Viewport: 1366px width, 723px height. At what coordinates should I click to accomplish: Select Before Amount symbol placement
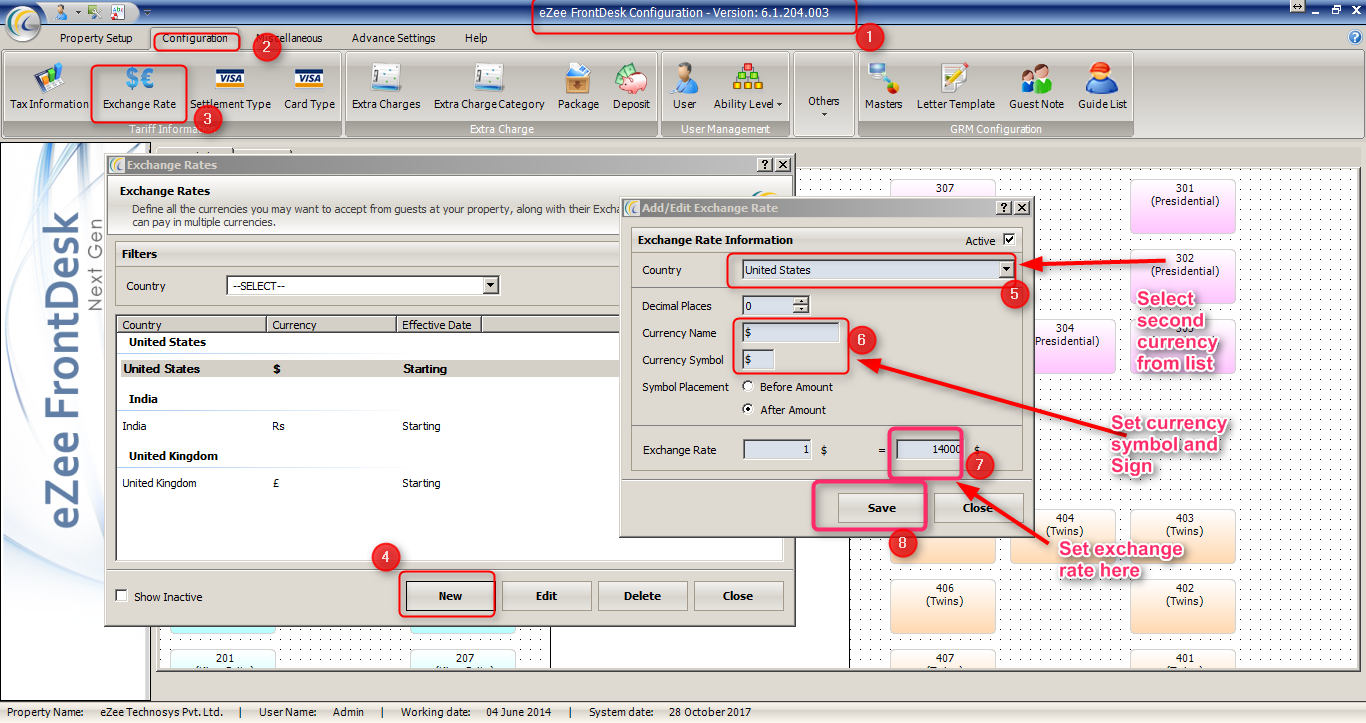[x=748, y=387]
